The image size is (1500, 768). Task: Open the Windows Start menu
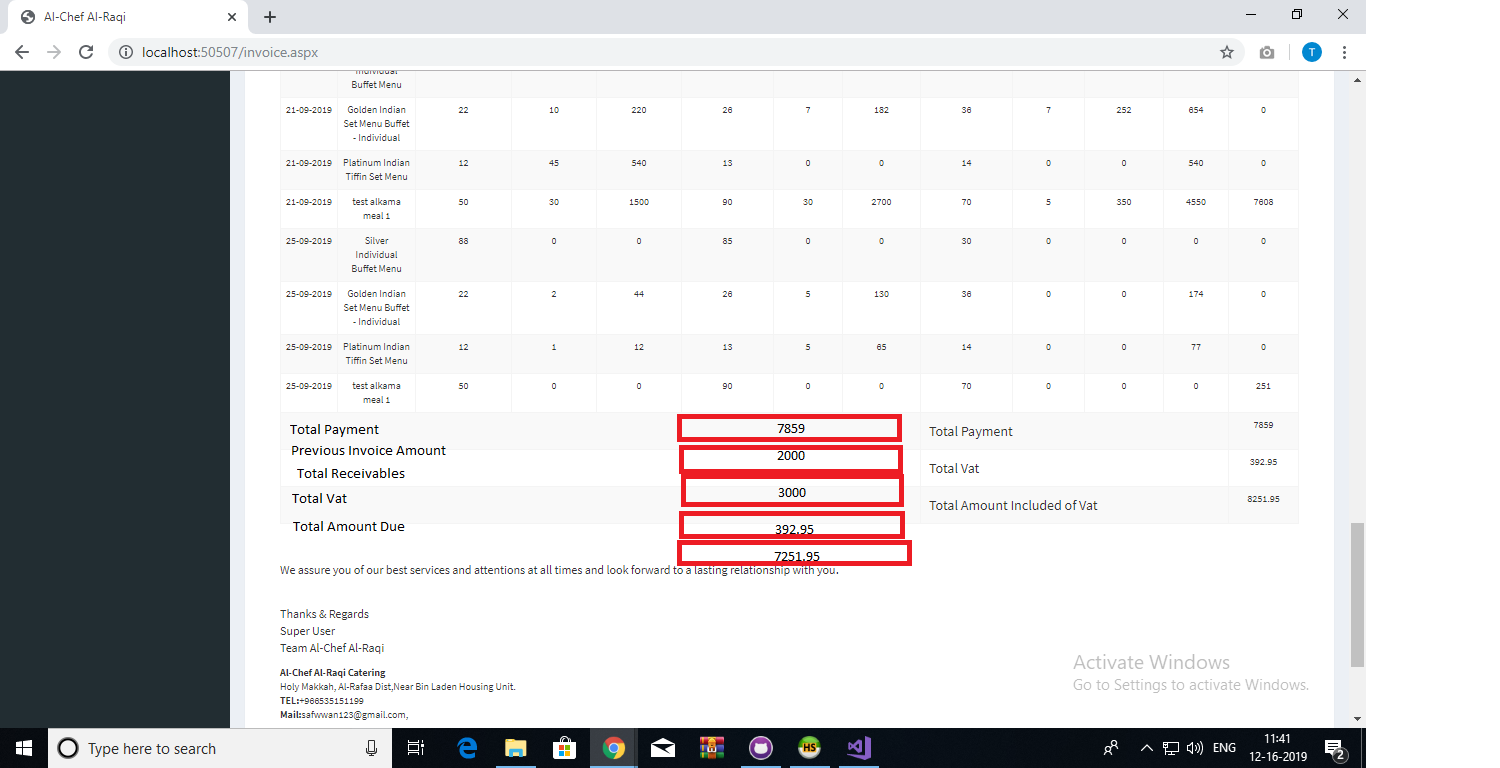tap(23, 748)
